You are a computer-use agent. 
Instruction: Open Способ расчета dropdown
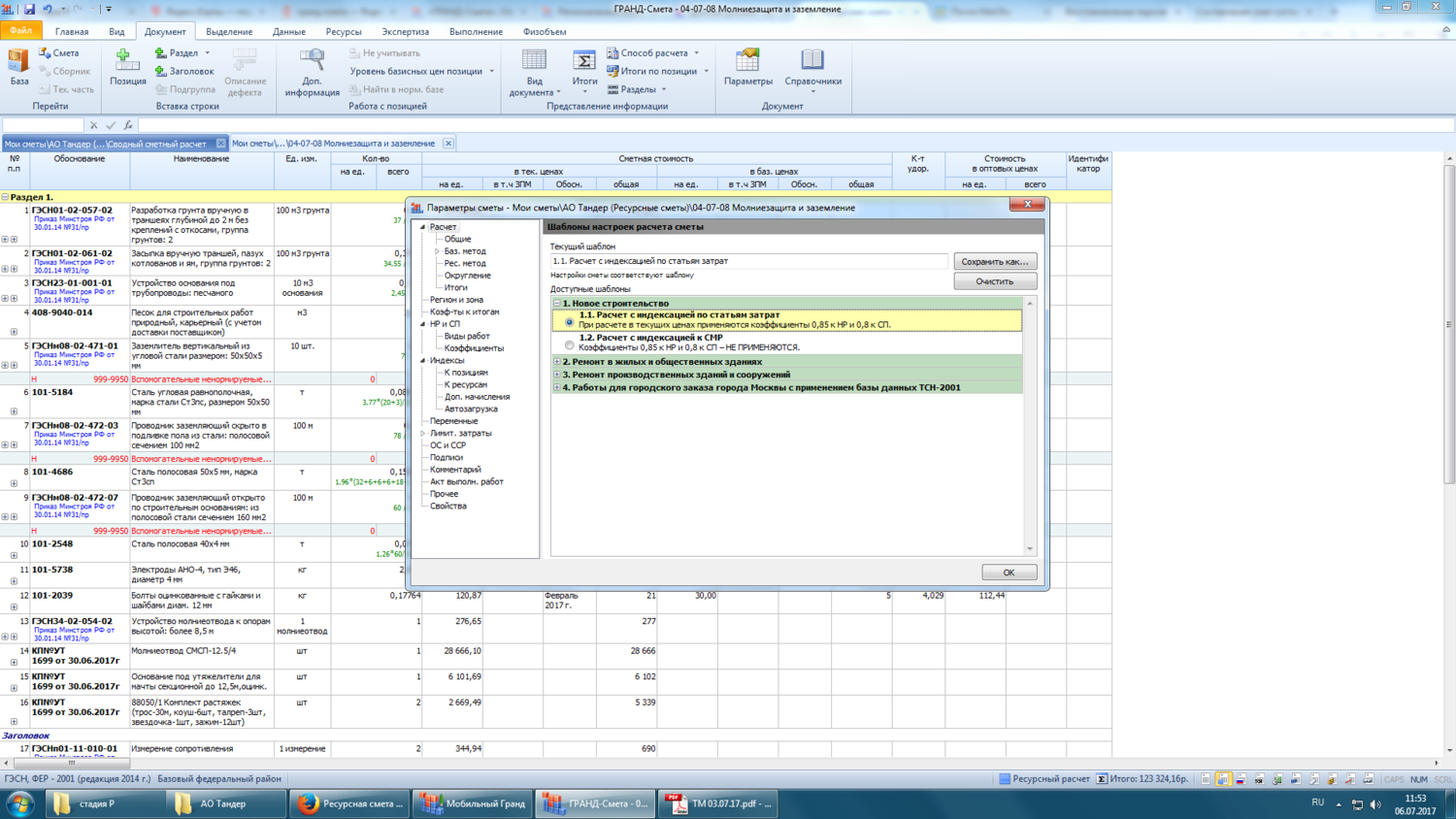[653, 53]
